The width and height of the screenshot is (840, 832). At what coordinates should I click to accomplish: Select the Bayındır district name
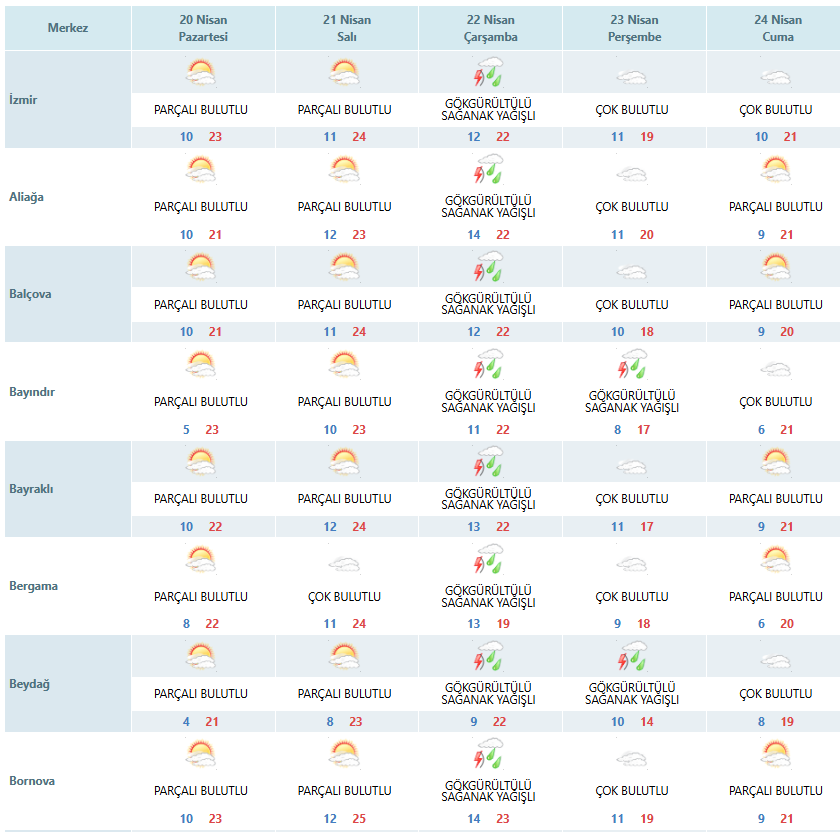coord(31,392)
